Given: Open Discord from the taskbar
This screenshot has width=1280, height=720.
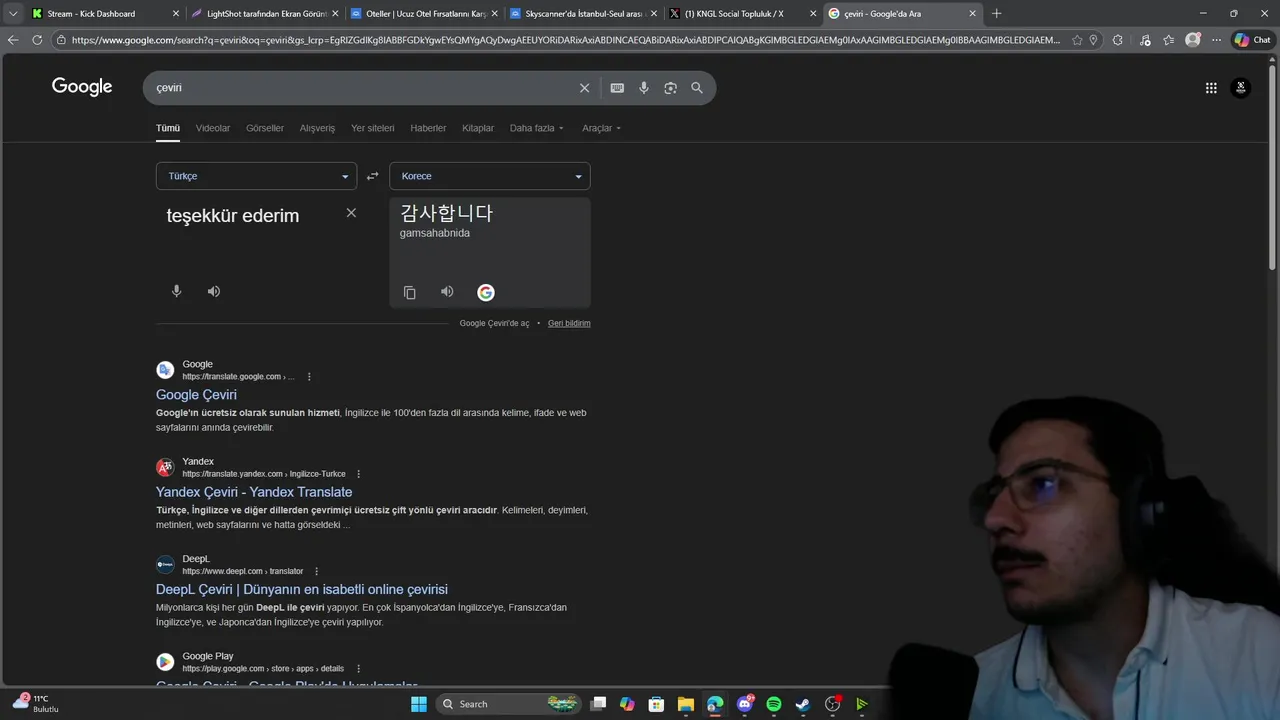Looking at the screenshot, I should [x=744, y=704].
